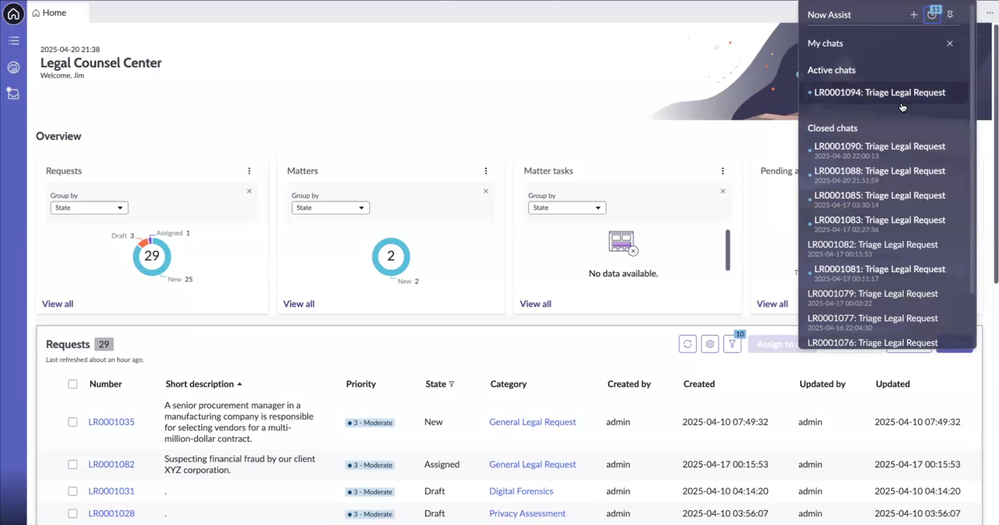The image size is (999, 525).
Task: Open closed chat LR0001090: Triage Legal Request
Action: point(879,150)
